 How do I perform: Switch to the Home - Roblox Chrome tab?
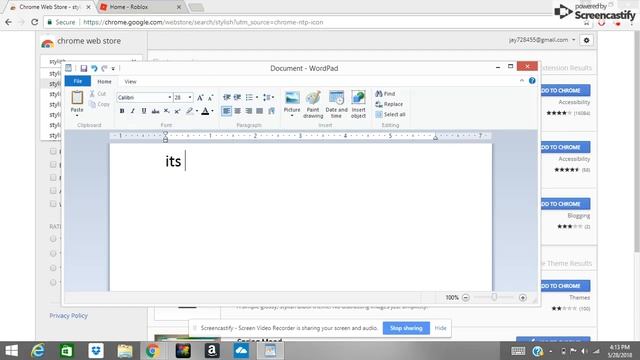click(x=140, y=7)
